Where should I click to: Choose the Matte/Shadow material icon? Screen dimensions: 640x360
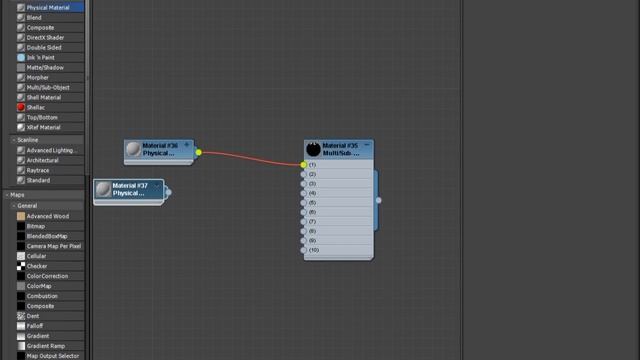pos(21,67)
